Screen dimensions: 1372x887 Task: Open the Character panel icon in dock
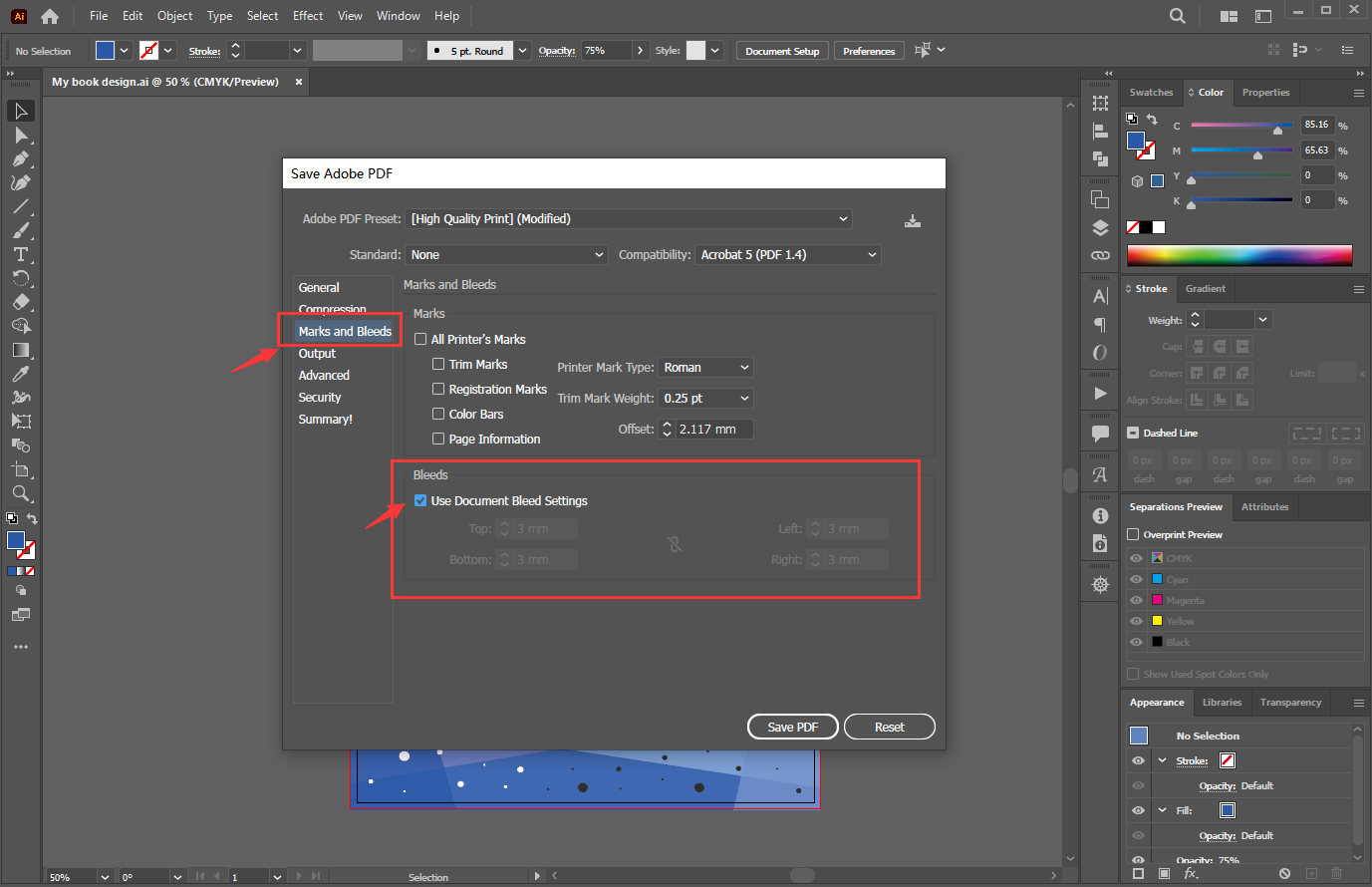(1100, 296)
